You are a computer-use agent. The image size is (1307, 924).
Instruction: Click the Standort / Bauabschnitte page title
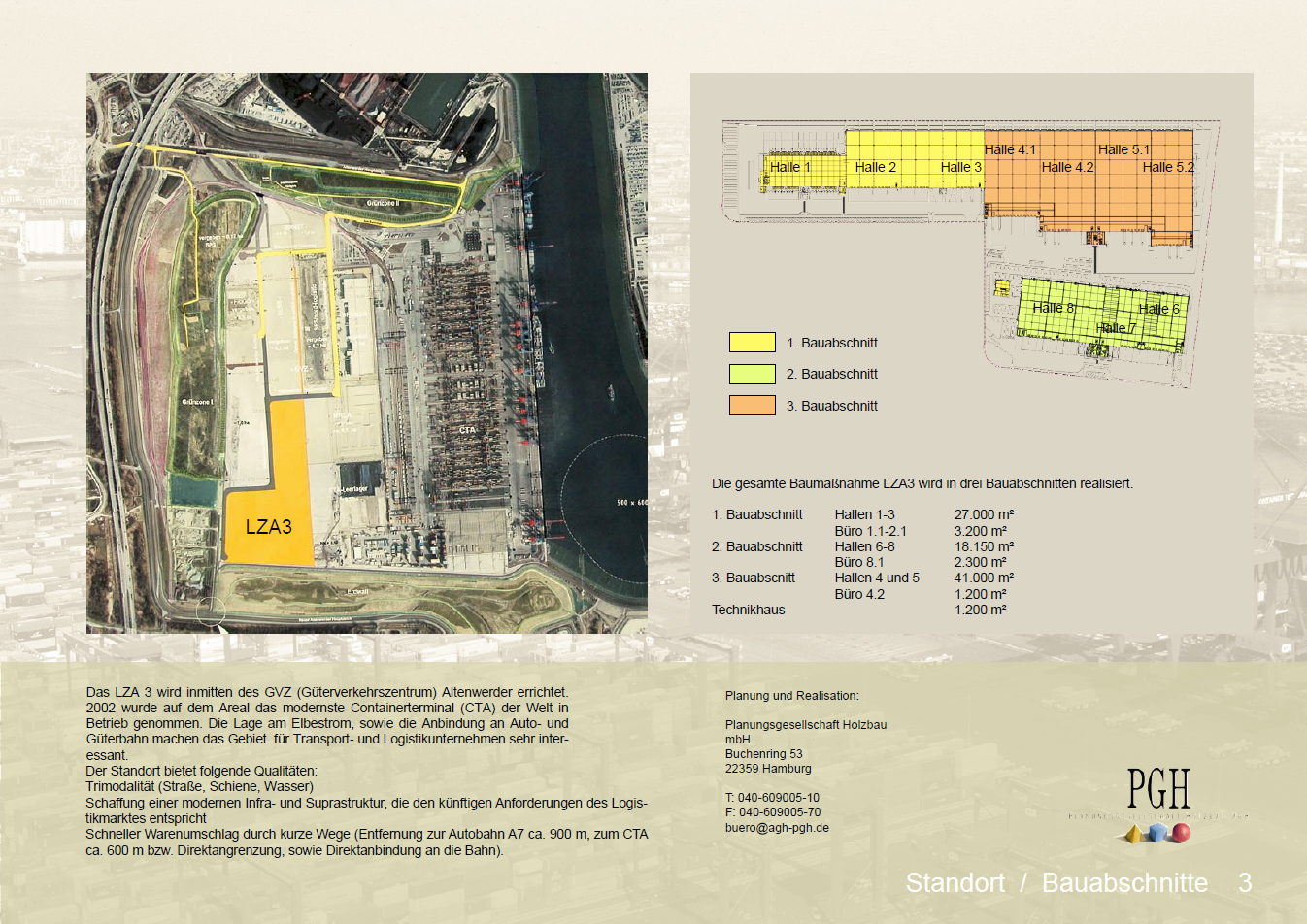click(1056, 882)
